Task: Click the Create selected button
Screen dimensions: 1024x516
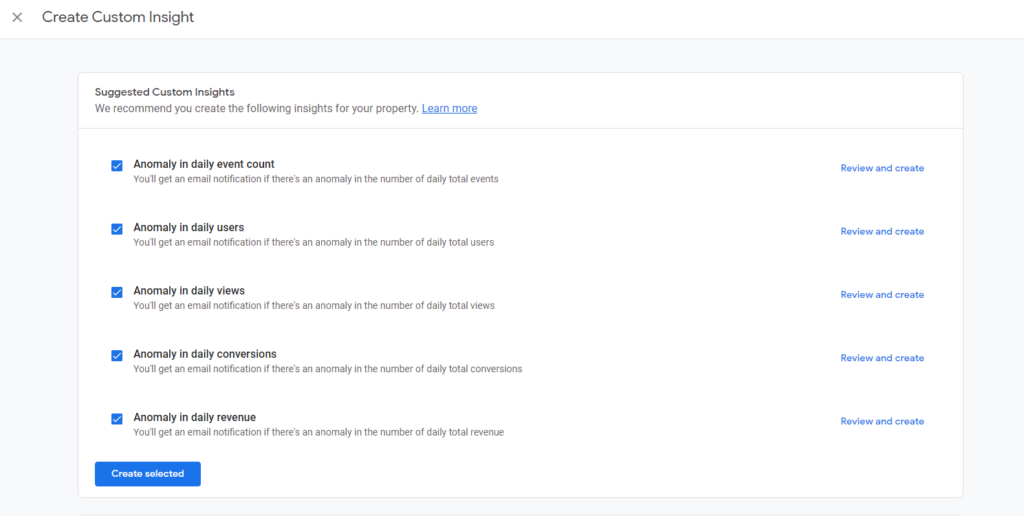Action: coord(148,474)
